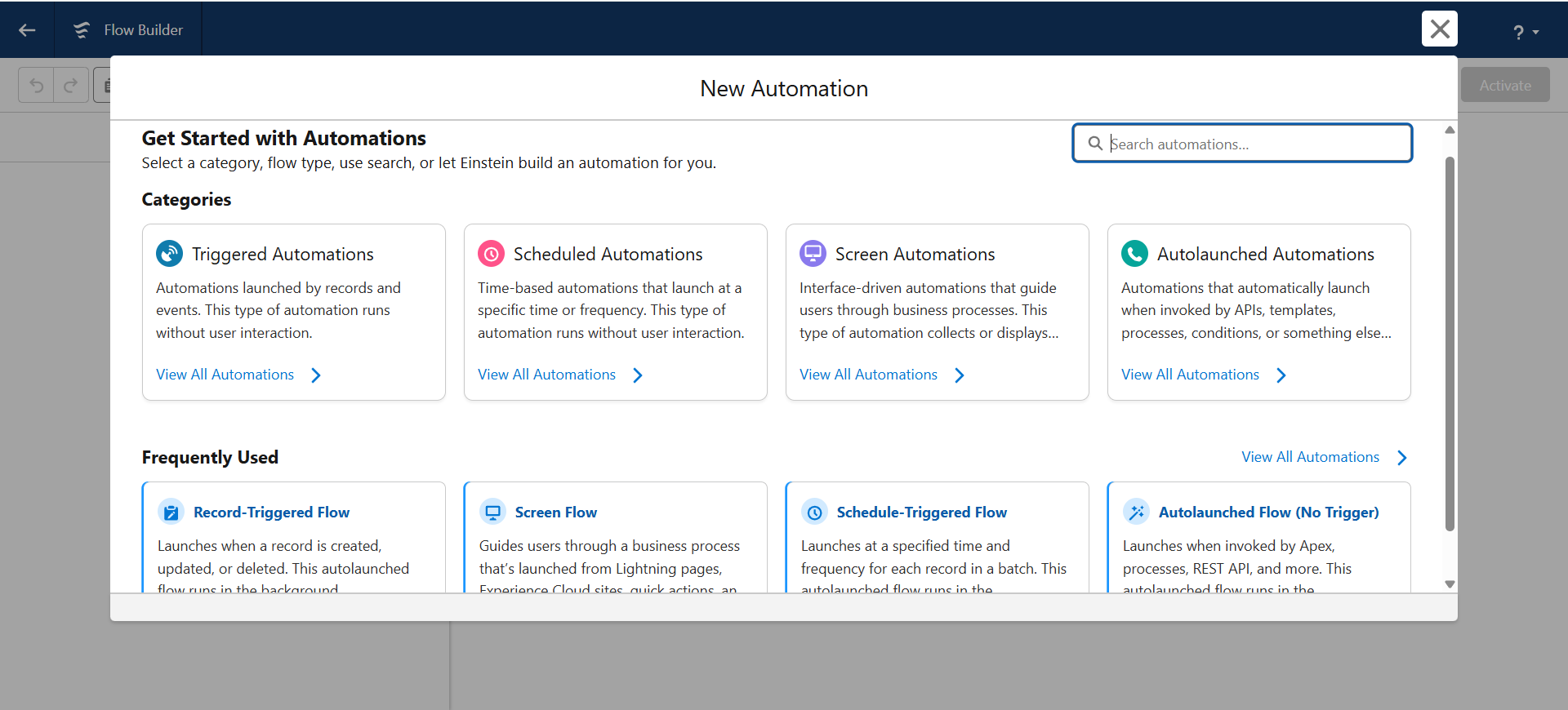Click the chevron in the Screen Automations card
The height and width of the screenshot is (710, 1568).
(x=960, y=375)
